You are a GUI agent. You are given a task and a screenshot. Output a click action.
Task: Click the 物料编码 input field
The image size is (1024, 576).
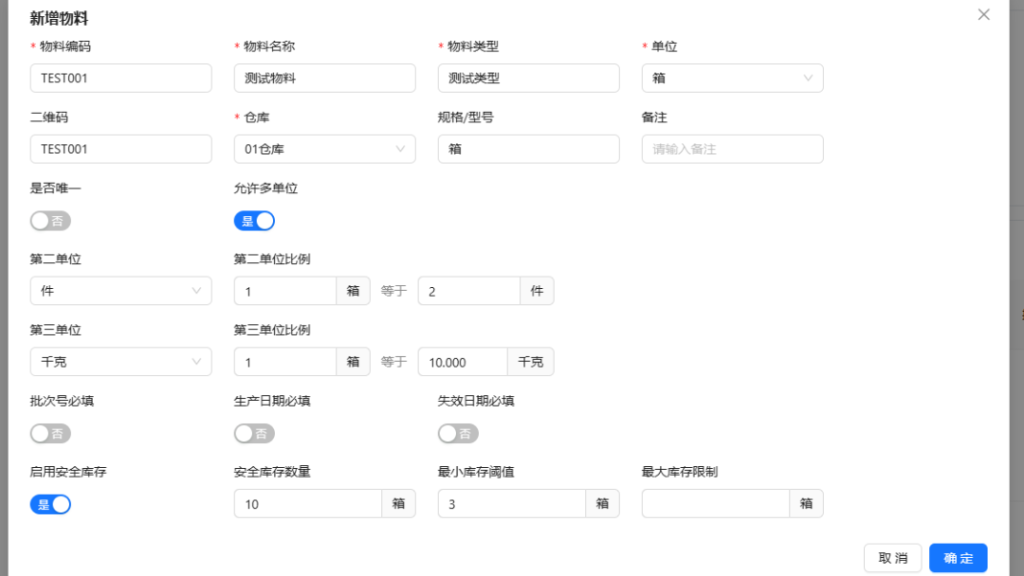coord(121,78)
